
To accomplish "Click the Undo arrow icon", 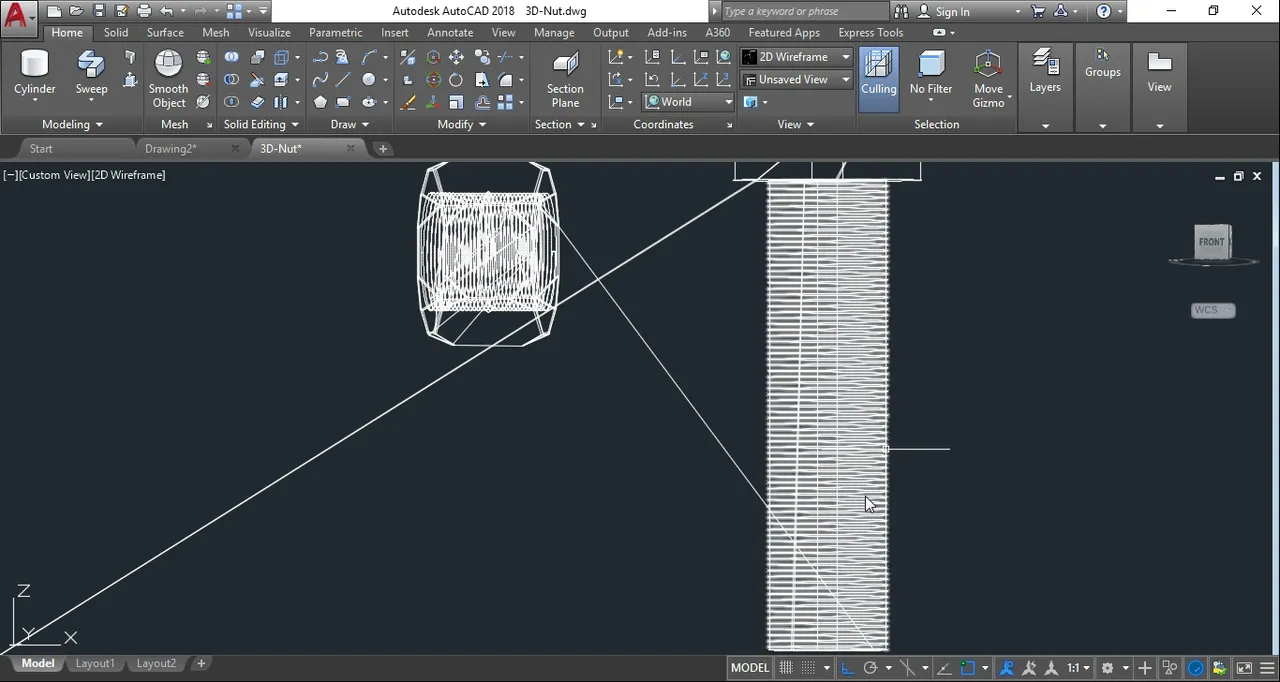I will pos(166,12).
